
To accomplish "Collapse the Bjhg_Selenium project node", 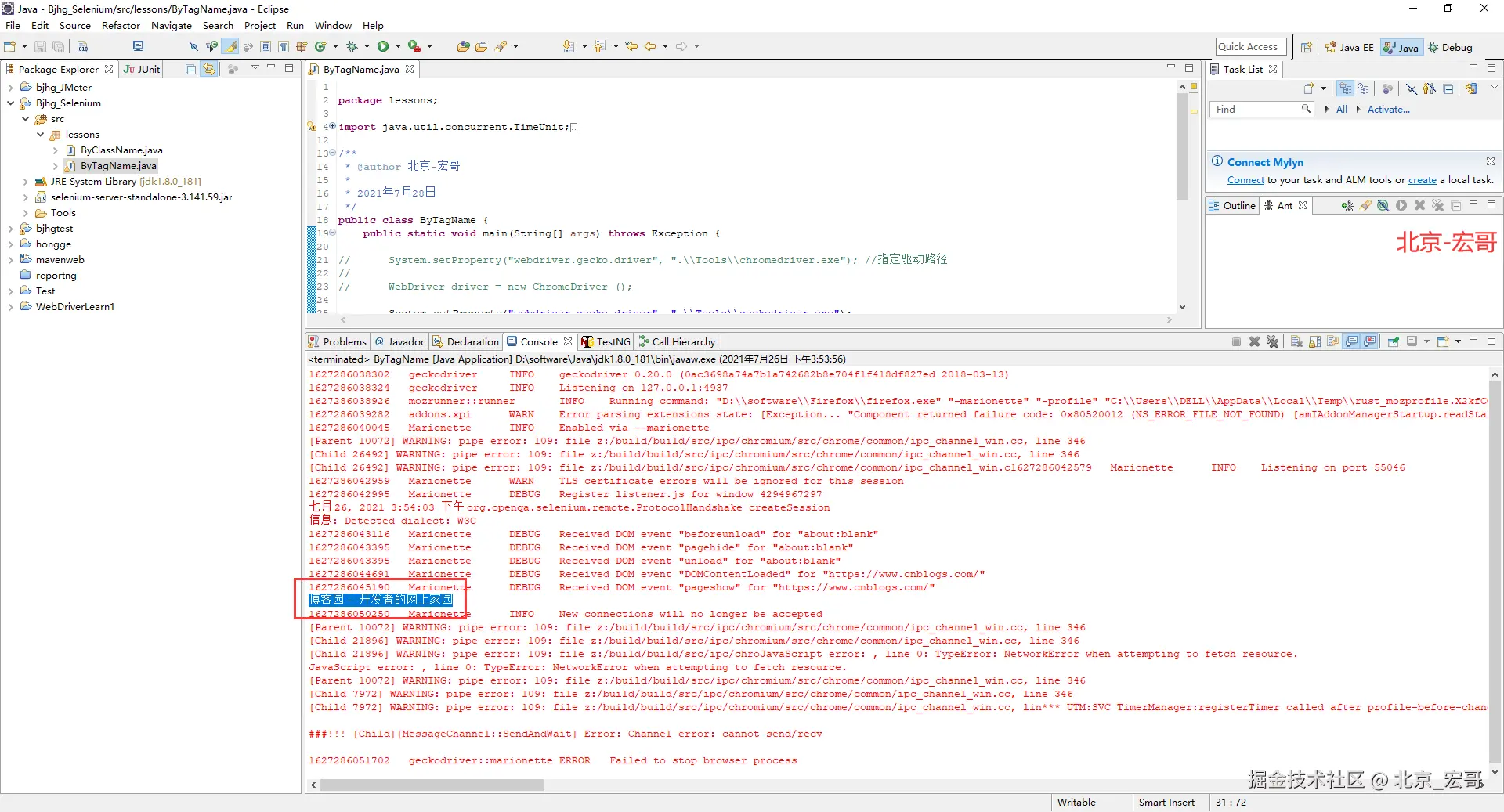I will (x=10, y=103).
